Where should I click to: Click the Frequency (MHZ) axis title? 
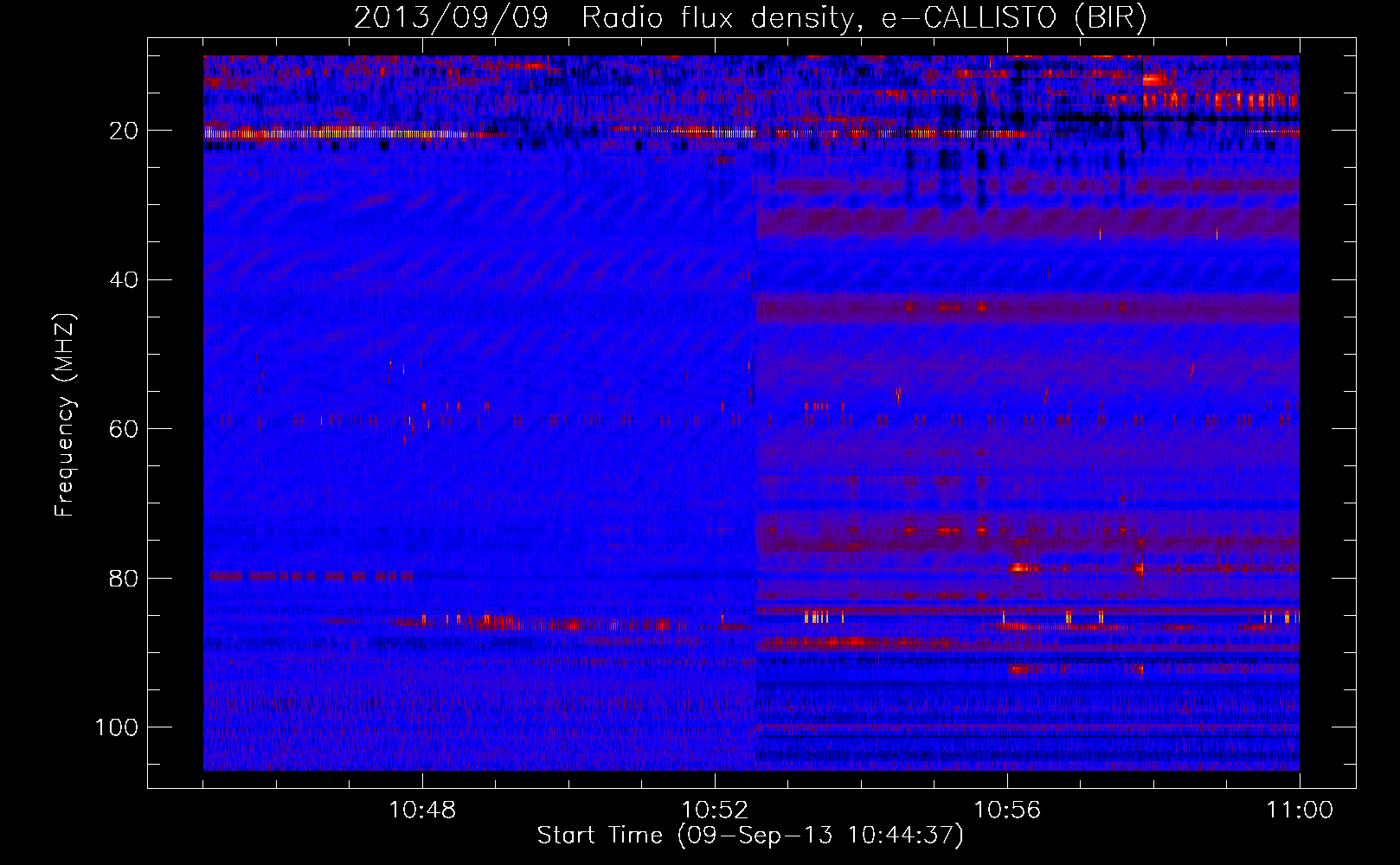pyautogui.click(x=65, y=415)
